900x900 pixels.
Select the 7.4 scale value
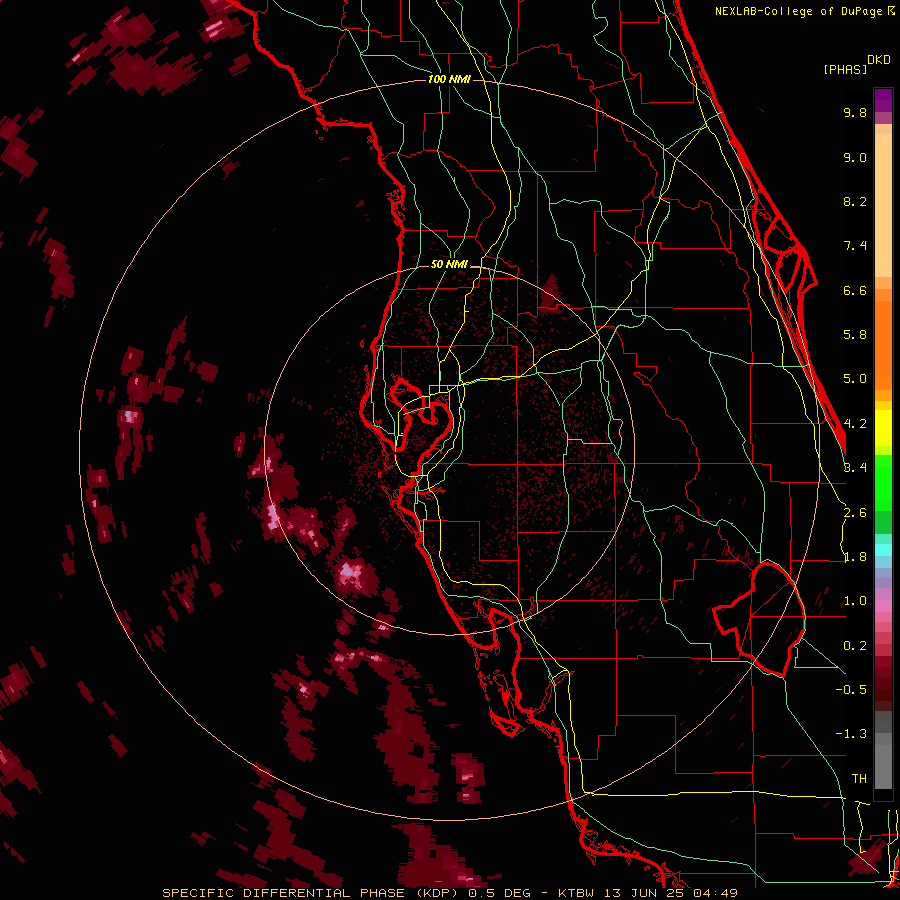click(x=855, y=246)
